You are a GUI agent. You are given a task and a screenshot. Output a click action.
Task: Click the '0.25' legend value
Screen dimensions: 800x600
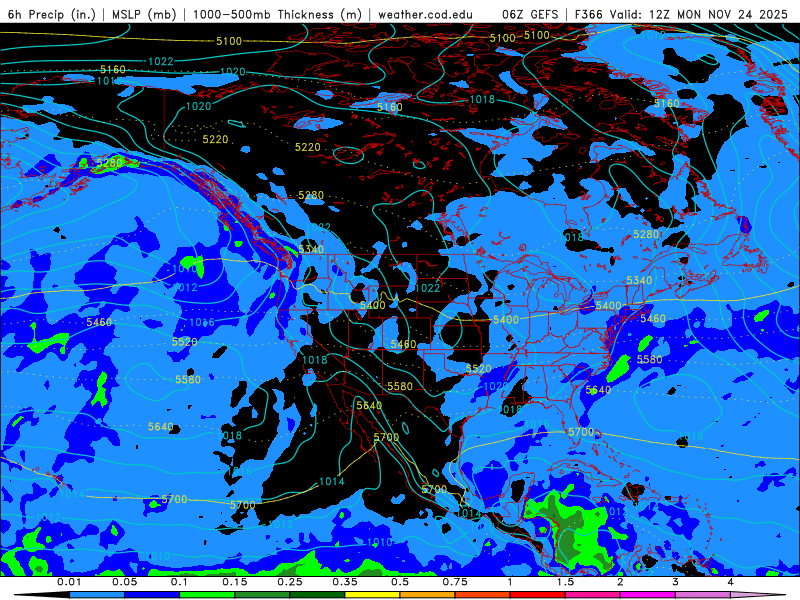point(290,582)
